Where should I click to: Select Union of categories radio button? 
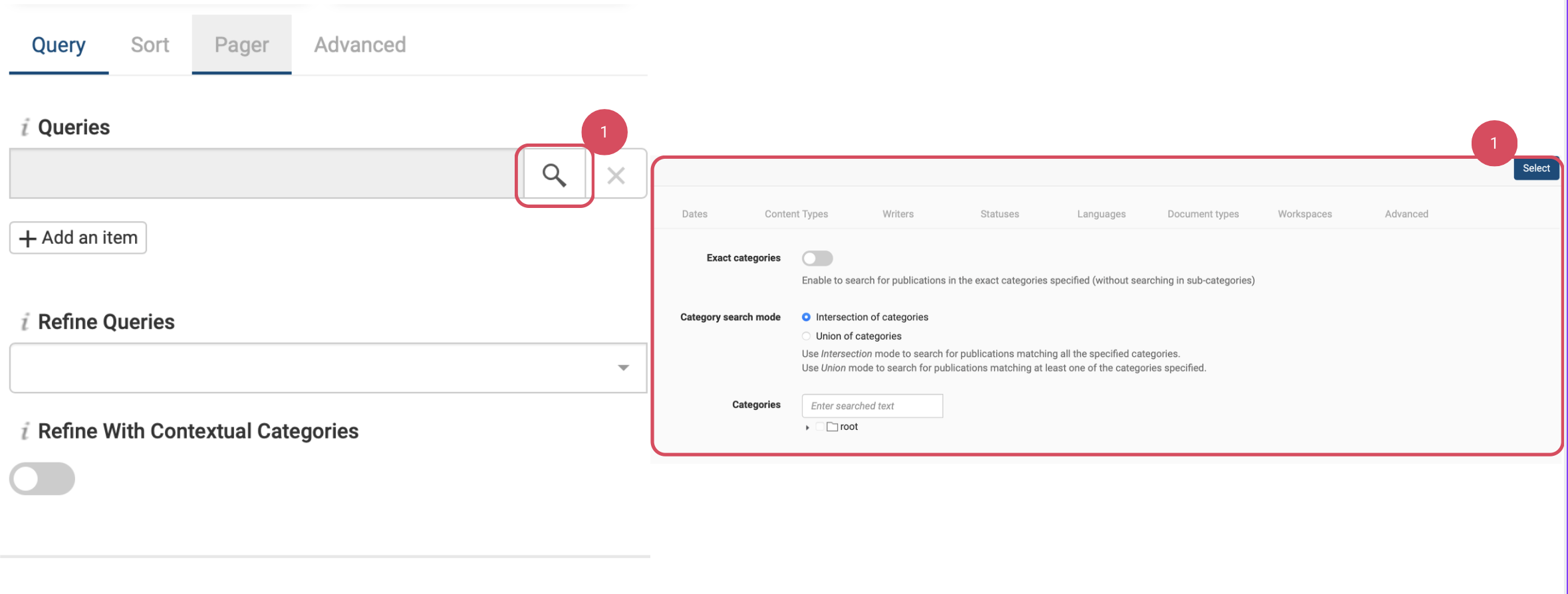[x=806, y=336]
